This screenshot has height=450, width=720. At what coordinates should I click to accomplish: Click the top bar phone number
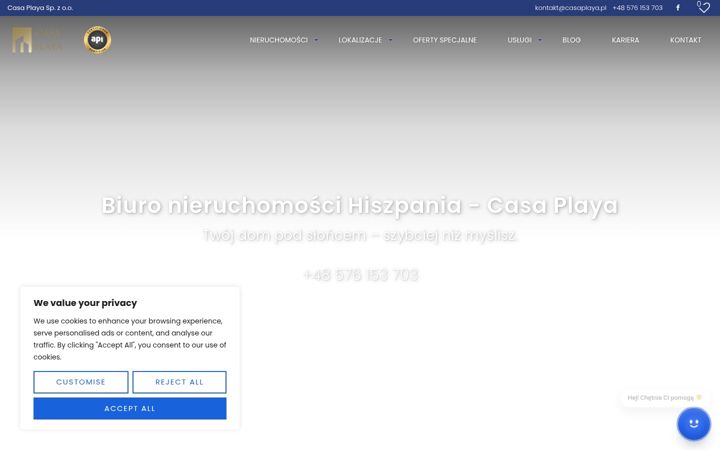coord(637,8)
